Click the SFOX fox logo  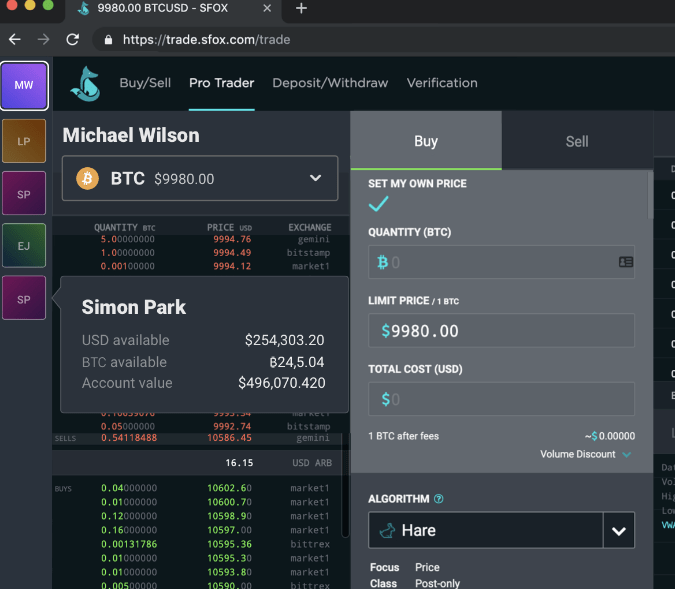coord(86,84)
